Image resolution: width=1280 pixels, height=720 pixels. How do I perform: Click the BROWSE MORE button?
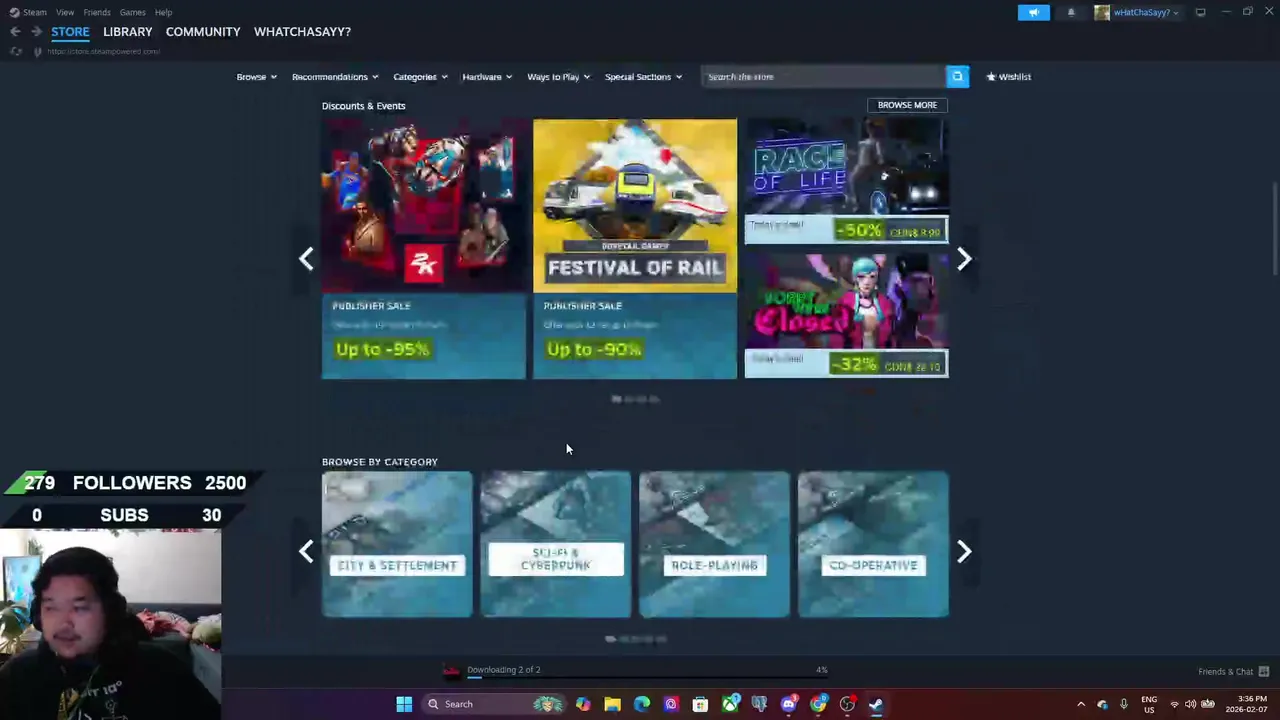[907, 105]
